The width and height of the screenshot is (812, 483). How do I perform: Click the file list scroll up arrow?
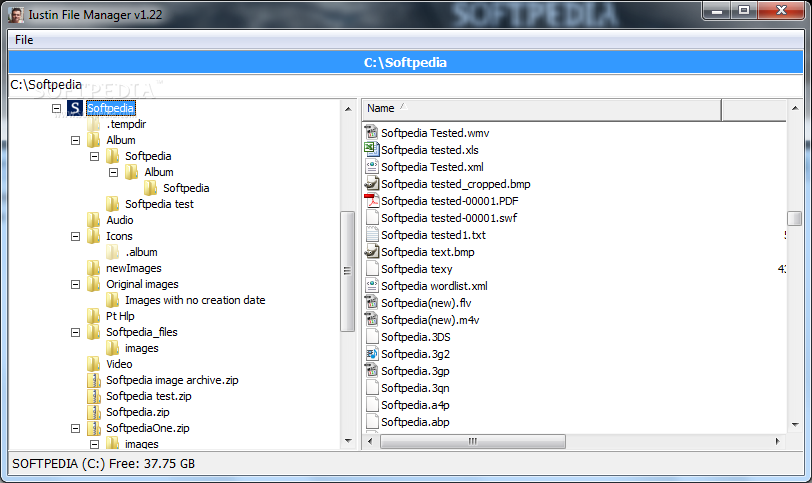795,108
